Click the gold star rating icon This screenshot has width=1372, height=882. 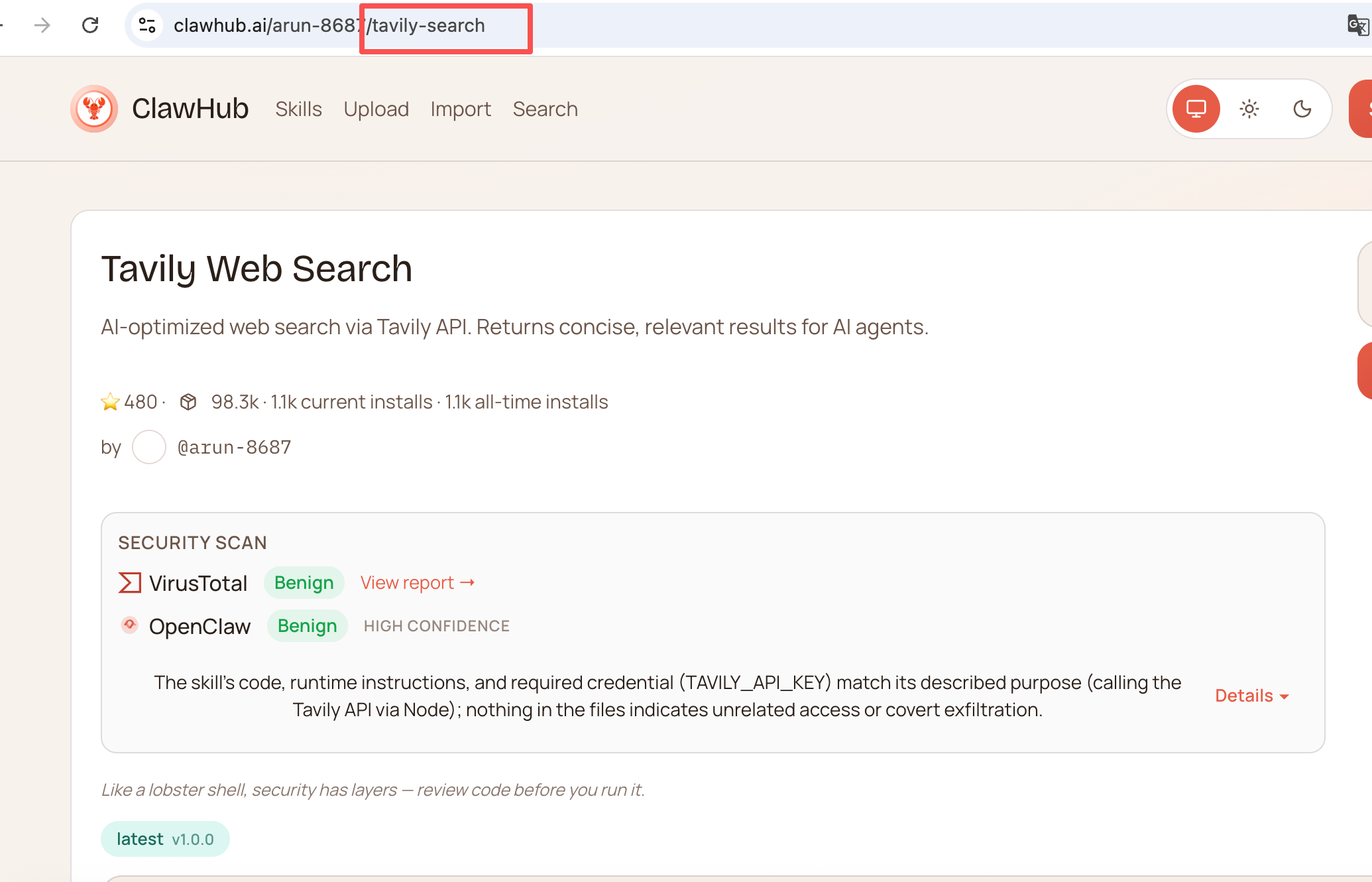pos(110,402)
